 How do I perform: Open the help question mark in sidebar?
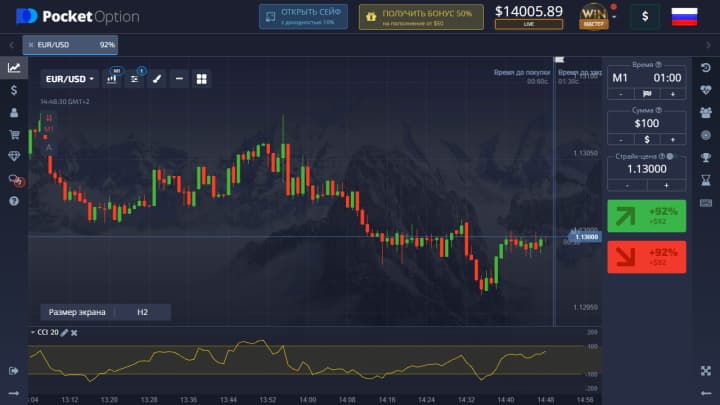click(14, 201)
